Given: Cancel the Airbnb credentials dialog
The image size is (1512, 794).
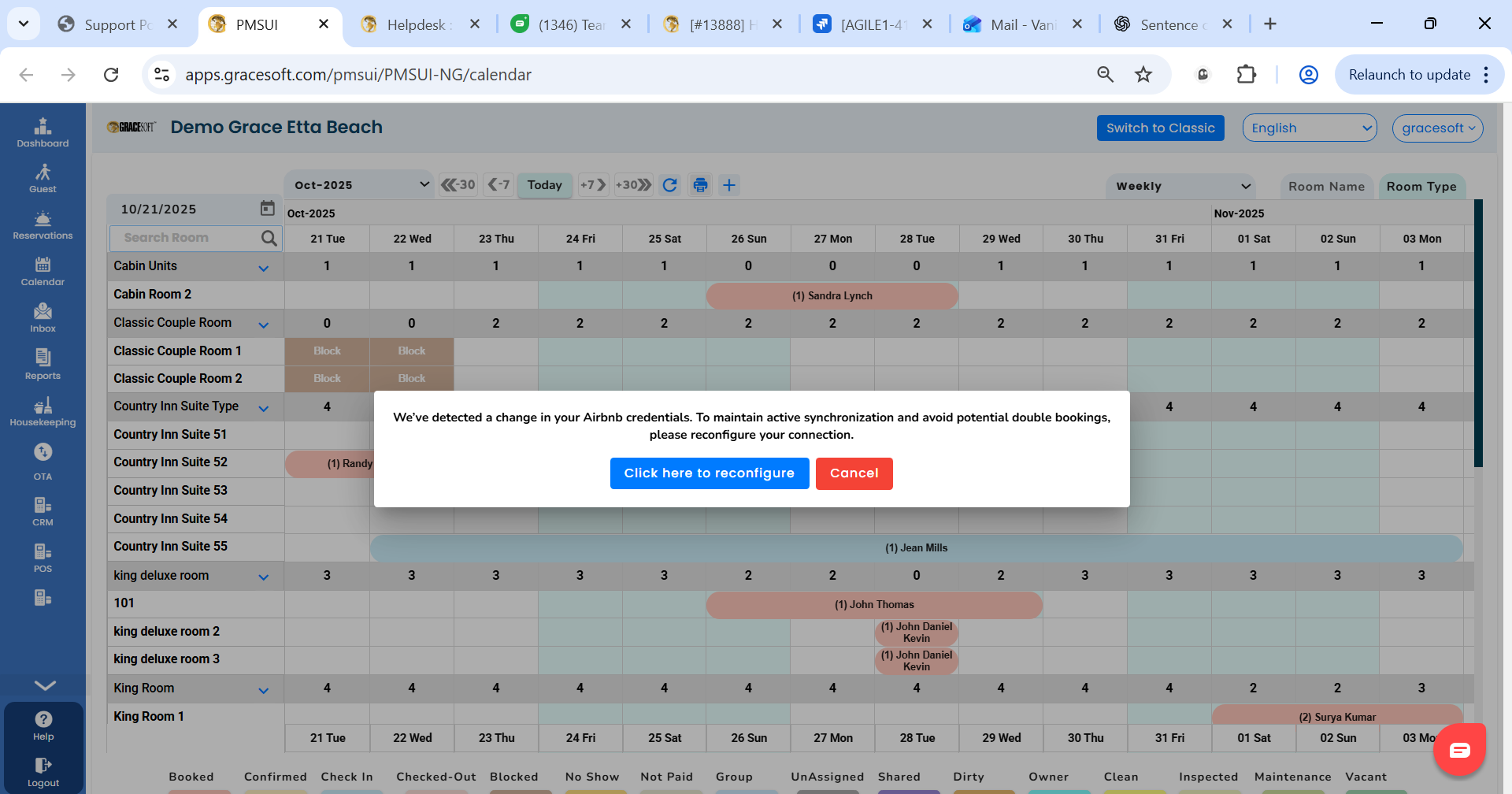Looking at the screenshot, I should pyautogui.click(x=854, y=473).
